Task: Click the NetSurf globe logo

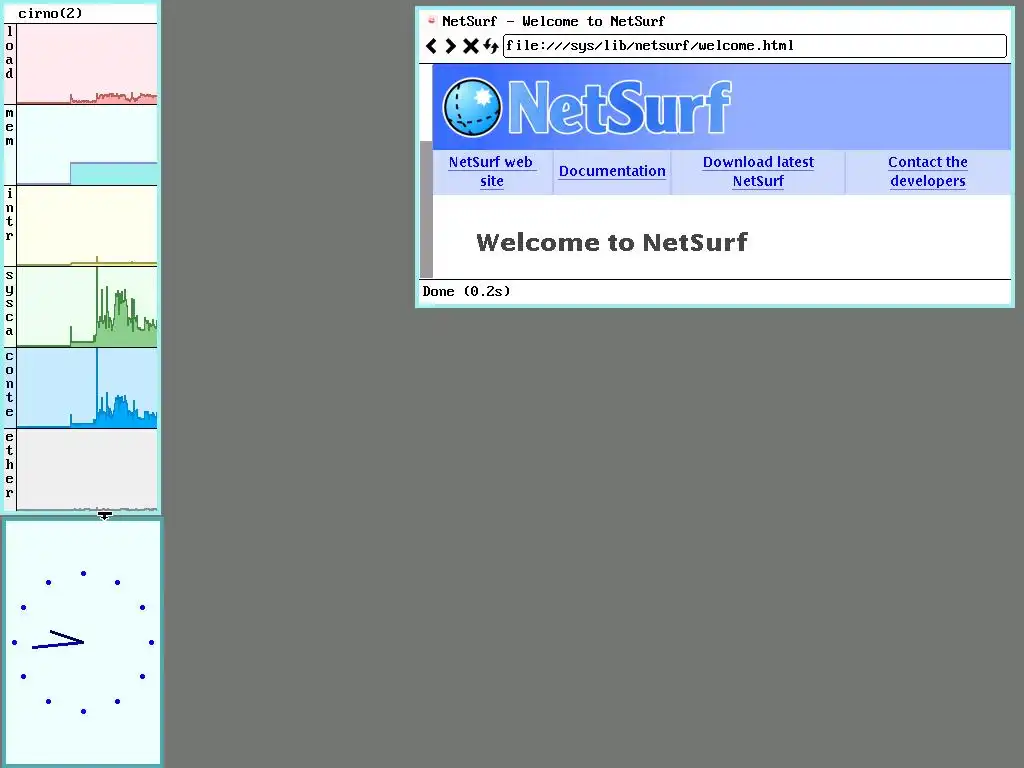Action: pyautogui.click(x=472, y=108)
